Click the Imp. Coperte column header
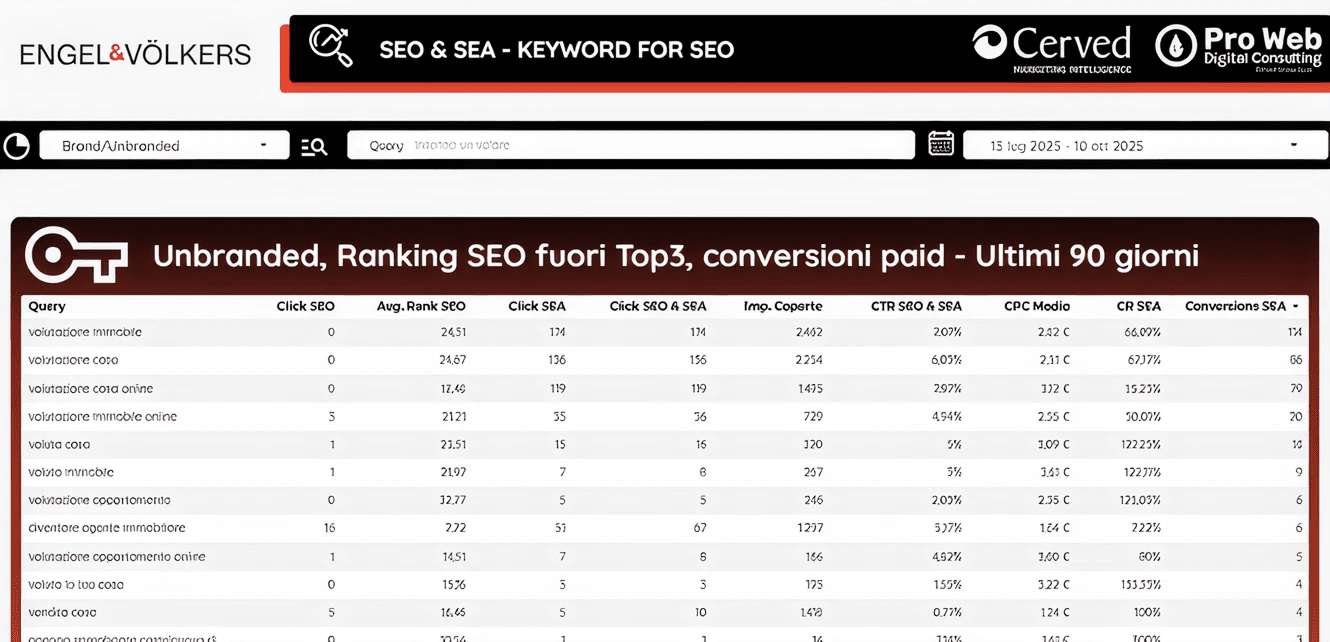 (783, 307)
